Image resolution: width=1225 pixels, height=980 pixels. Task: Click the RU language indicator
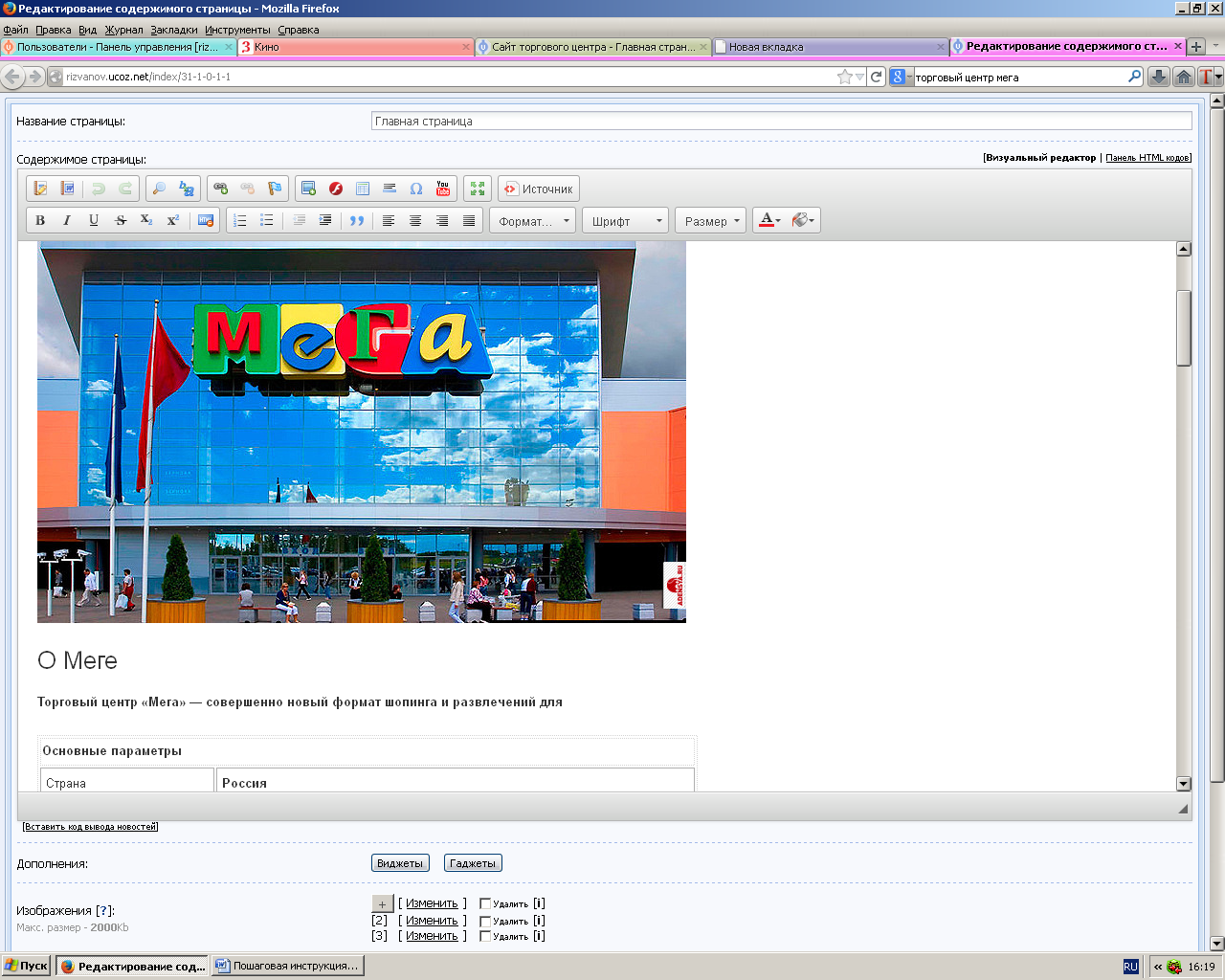1130,967
